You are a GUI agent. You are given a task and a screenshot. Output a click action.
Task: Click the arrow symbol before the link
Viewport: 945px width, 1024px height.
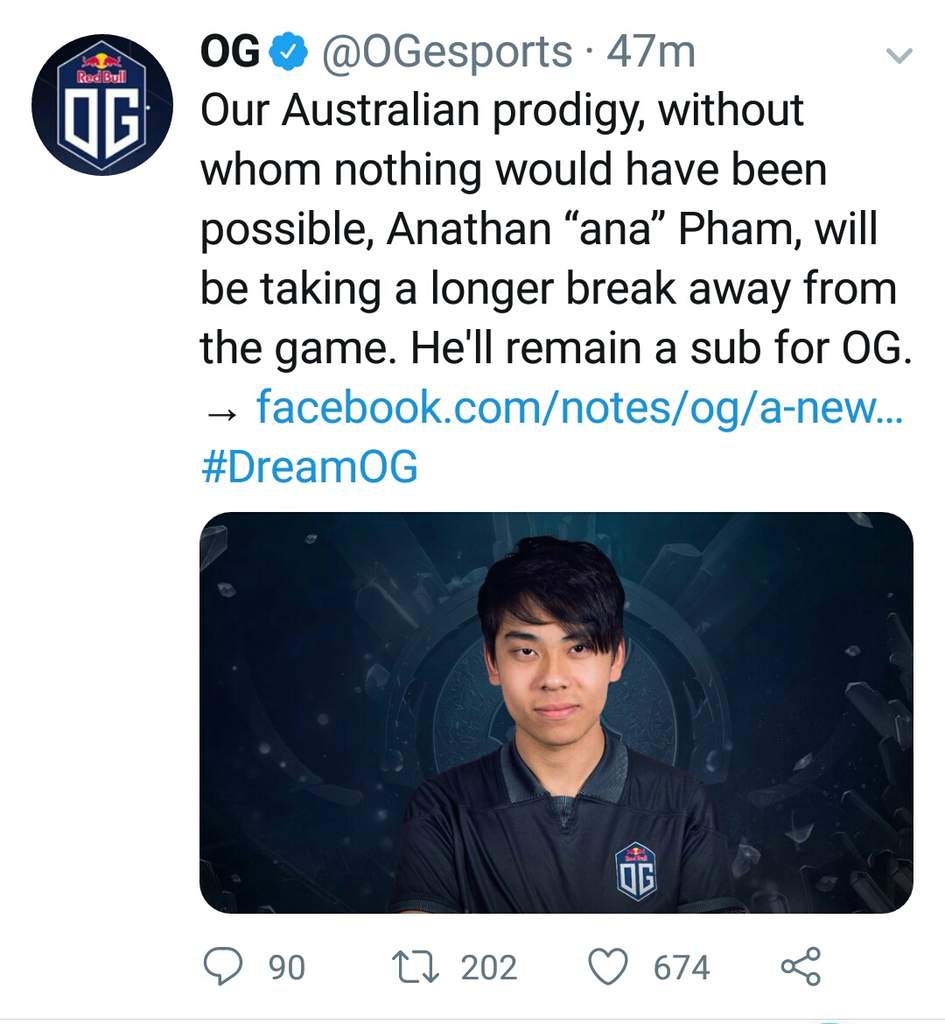click(x=221, y=413)
